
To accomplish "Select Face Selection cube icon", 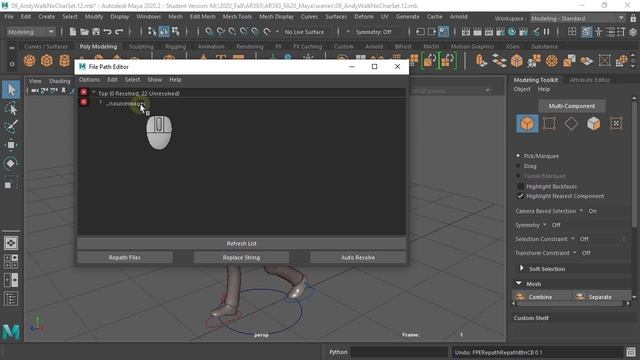I will click(593, 123).
